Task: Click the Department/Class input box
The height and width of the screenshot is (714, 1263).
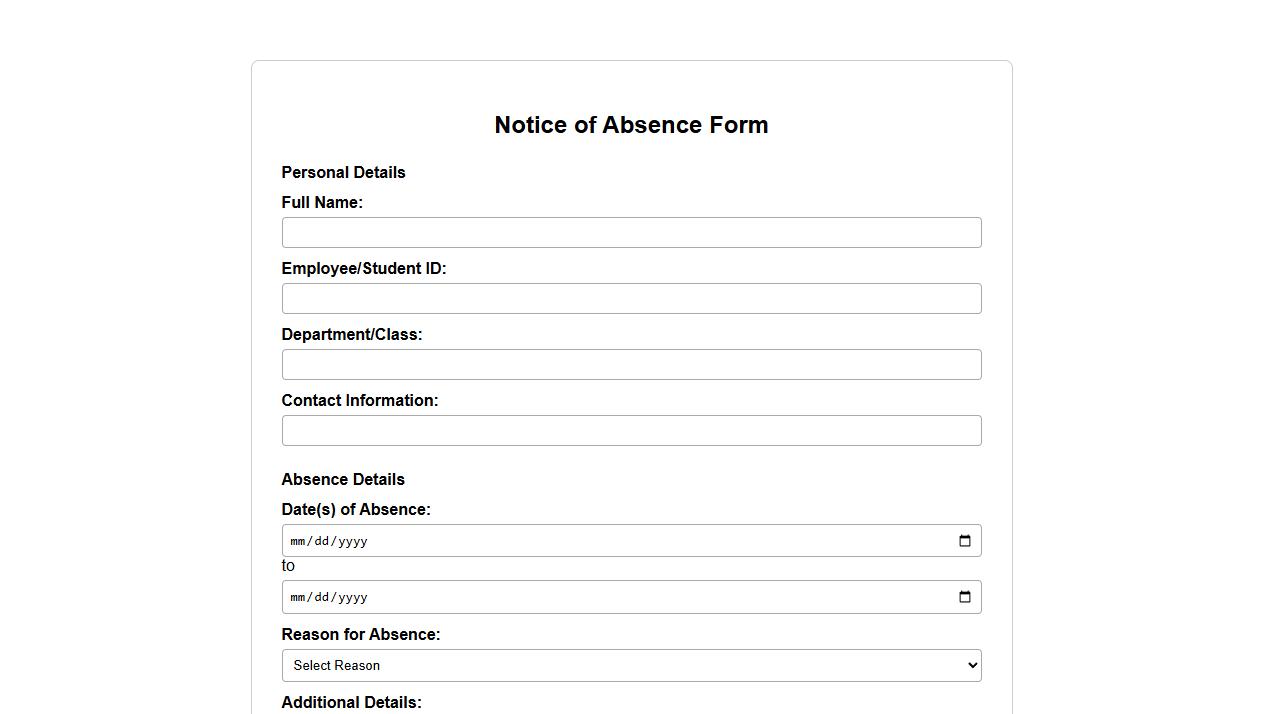Action: [631, 364]
